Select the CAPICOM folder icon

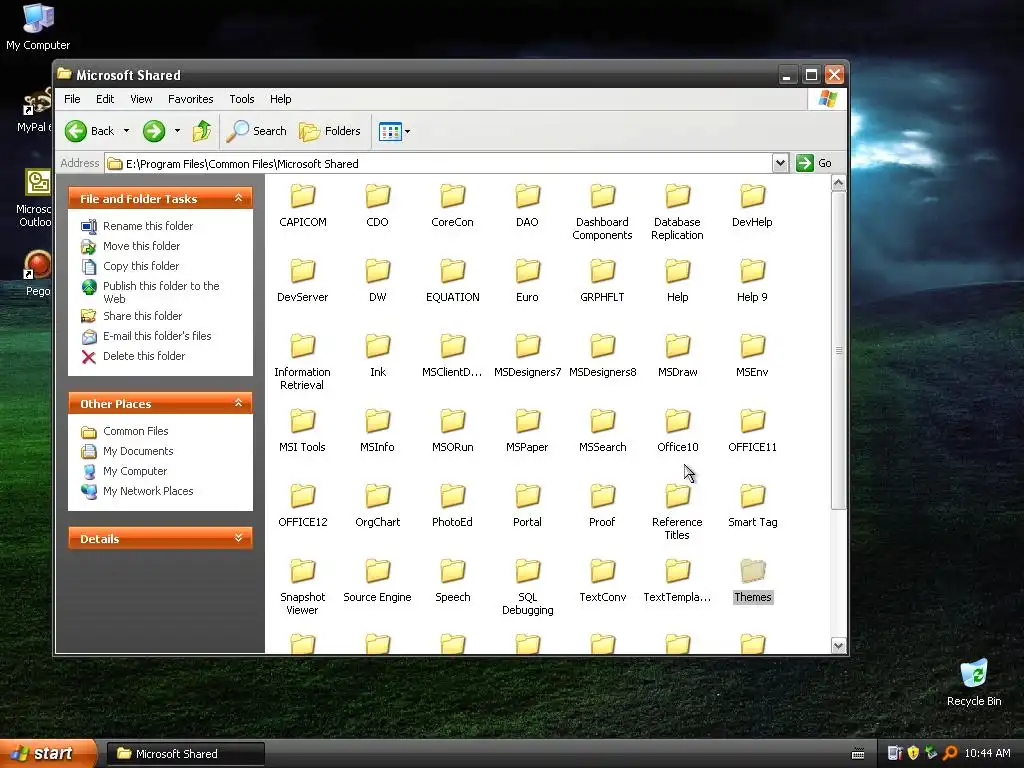pyautogui.click(x=302, y=196)
